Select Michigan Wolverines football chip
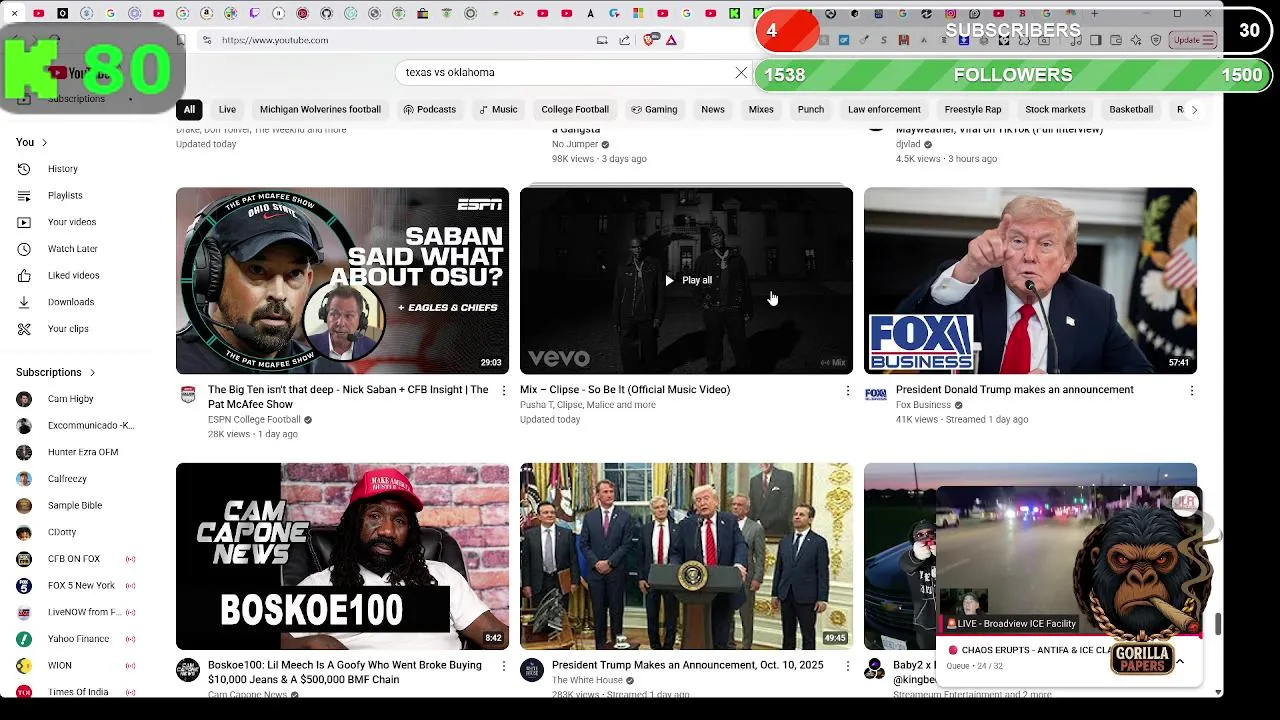This screenshot has width=1280, height=720. (x=320, y=110)
